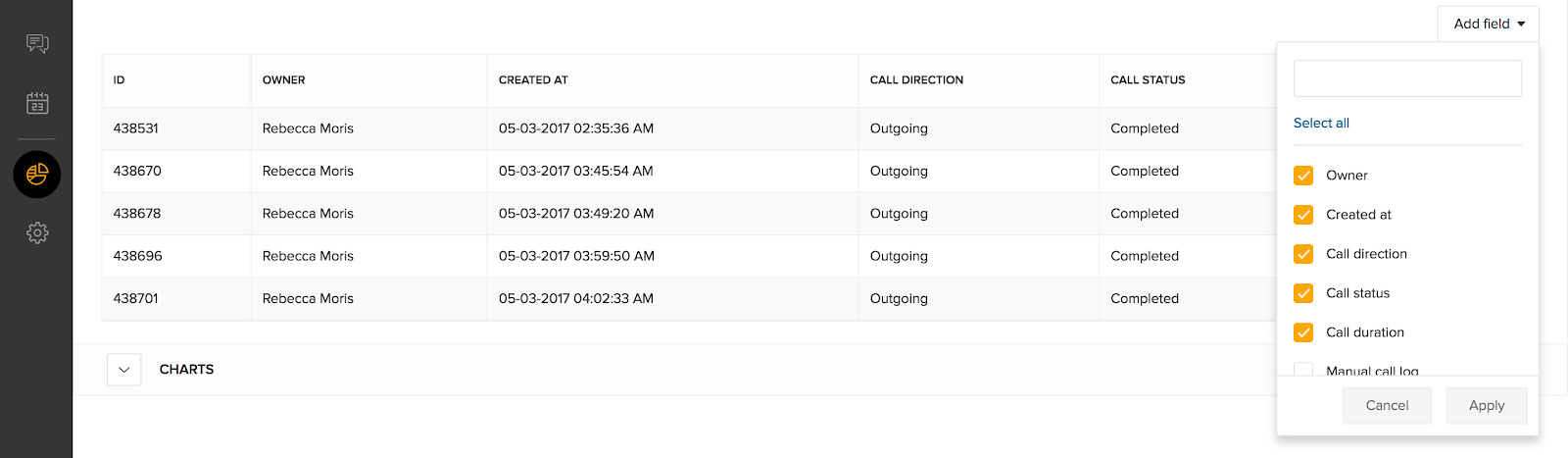Uncheck the Owner field checkbox
This screenshot has width=1568, height=458.
[x=1303, y=176]
